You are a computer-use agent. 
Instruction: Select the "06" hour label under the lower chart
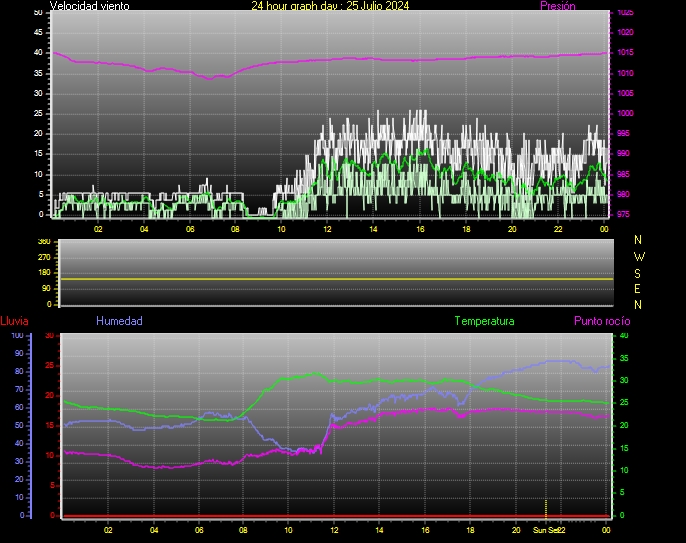click(199, 530)
